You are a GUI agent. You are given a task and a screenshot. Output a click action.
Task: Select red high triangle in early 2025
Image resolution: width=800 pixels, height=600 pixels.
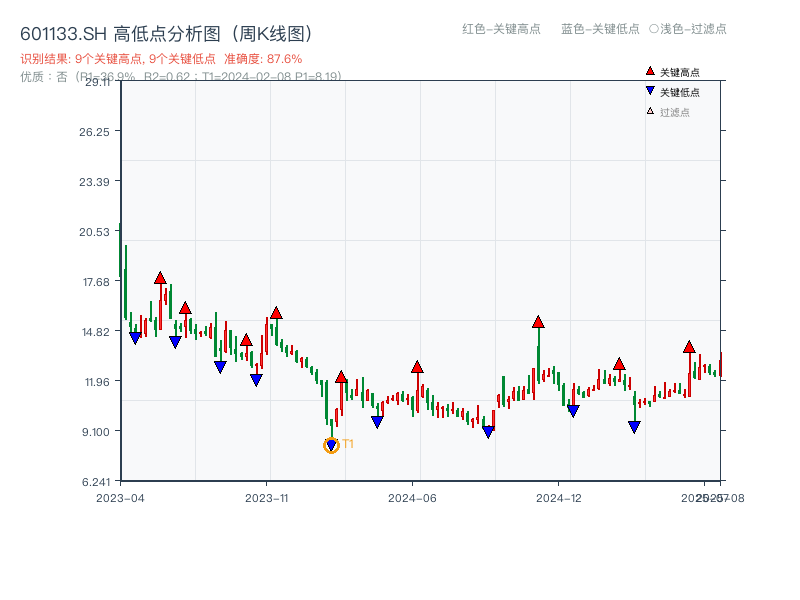(619, 364)
